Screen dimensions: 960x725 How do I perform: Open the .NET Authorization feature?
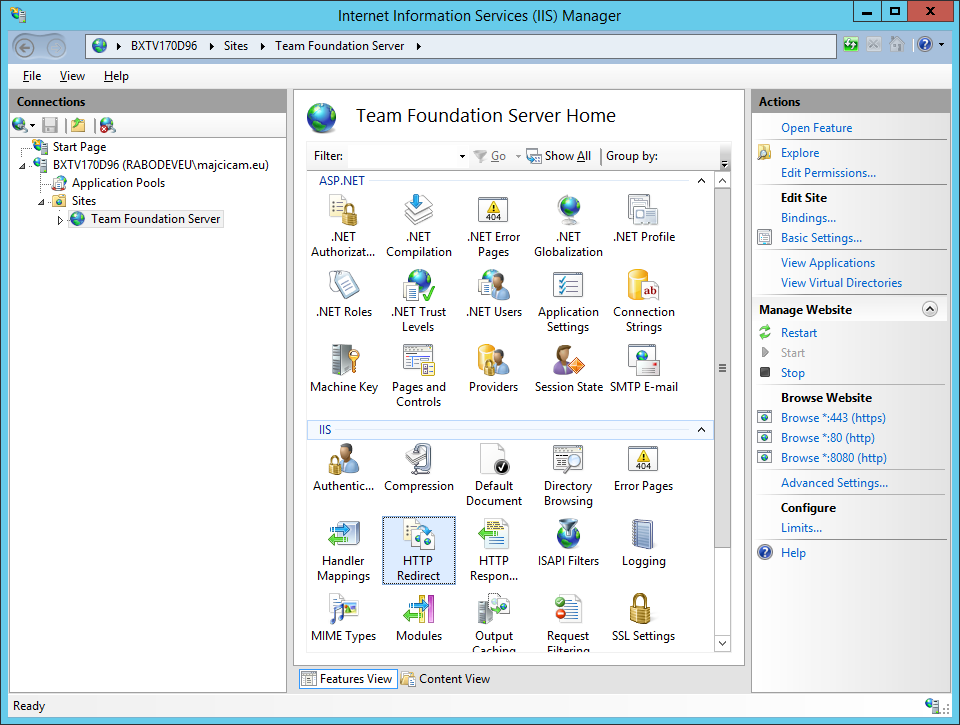point(343,227)
